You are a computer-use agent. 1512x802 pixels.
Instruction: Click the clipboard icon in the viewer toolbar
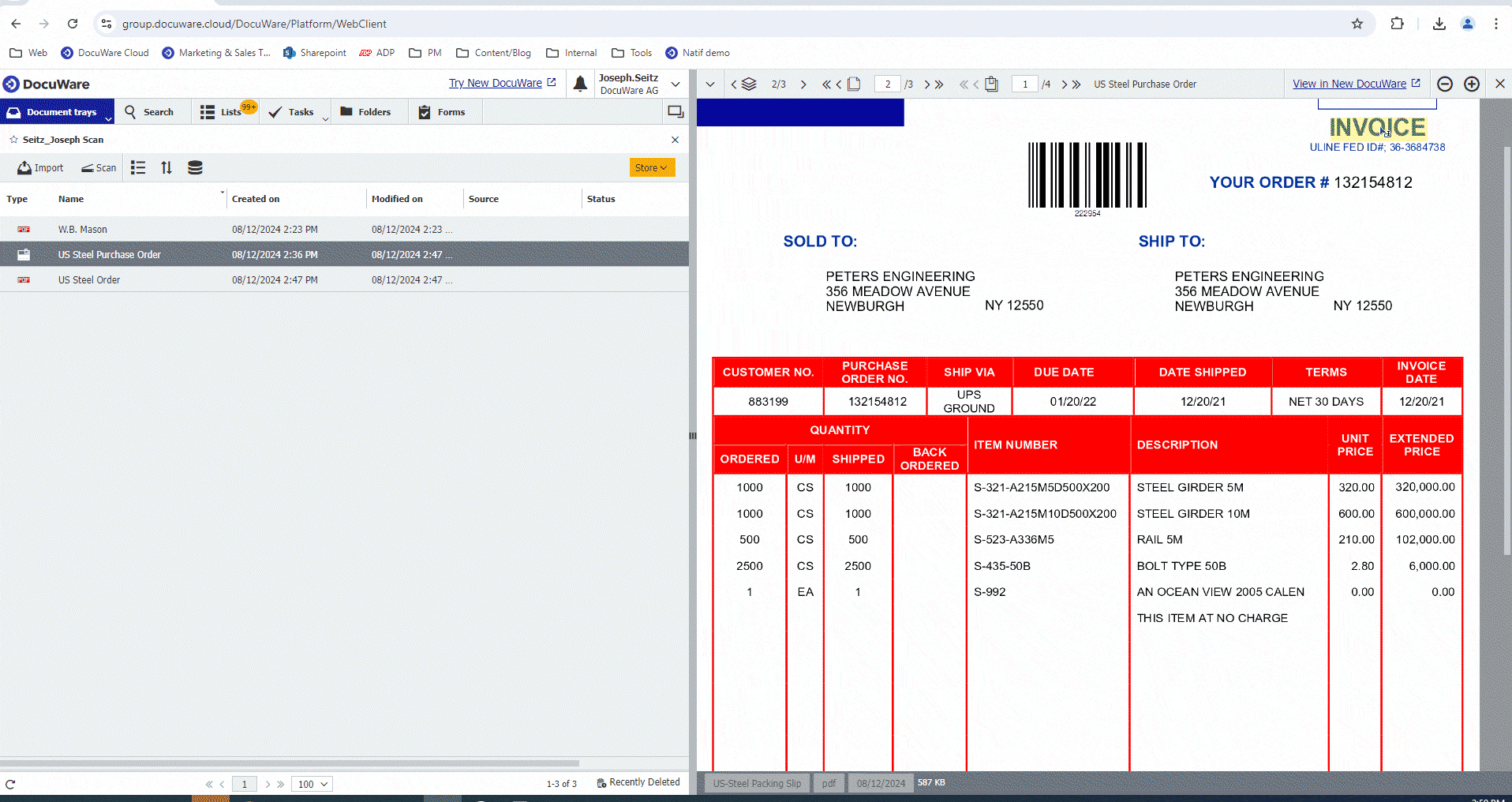(x=992, y=84)
